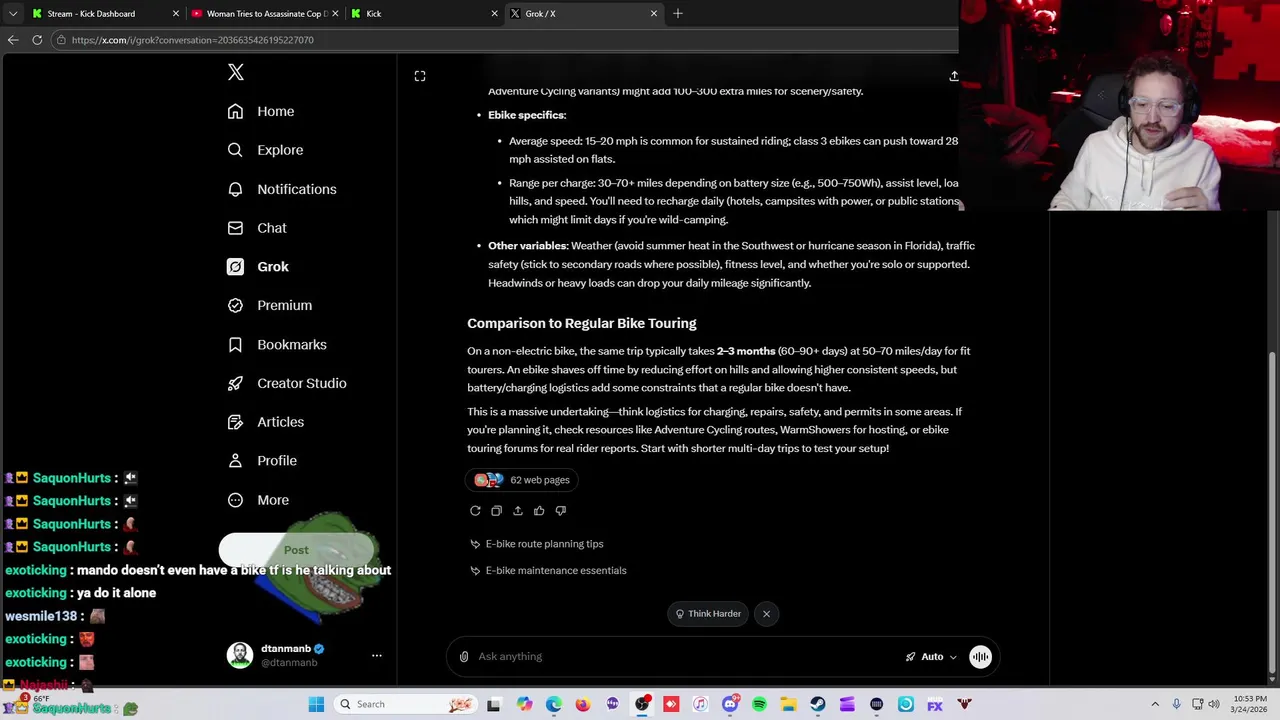Share the Grok response
1280x720 pixels.
click(x=518, y=511)
